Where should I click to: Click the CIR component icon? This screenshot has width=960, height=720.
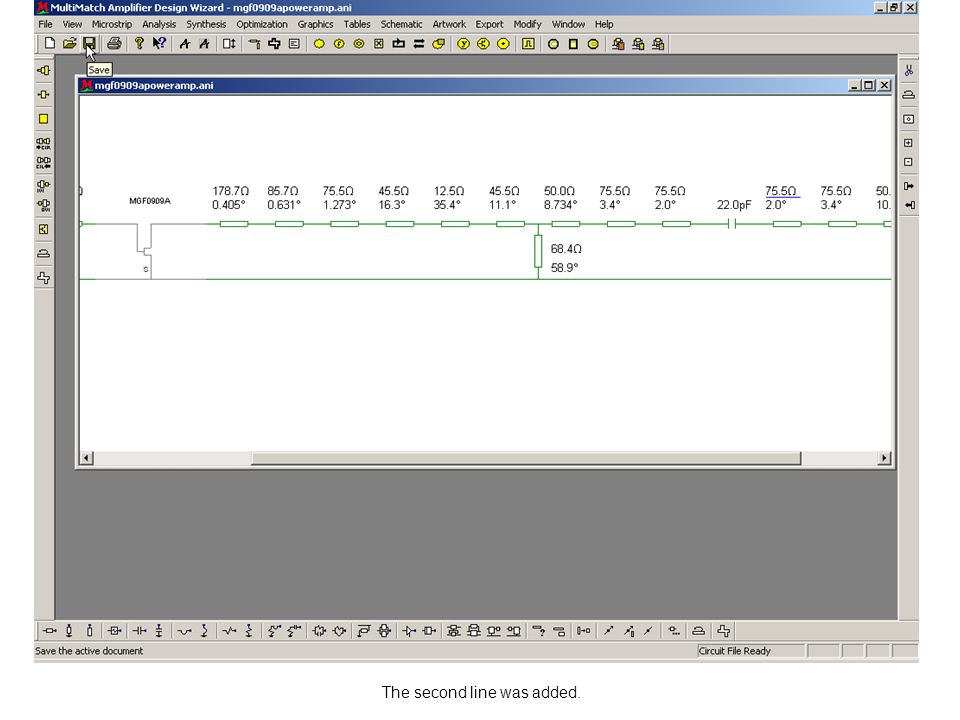pos(43,144)
